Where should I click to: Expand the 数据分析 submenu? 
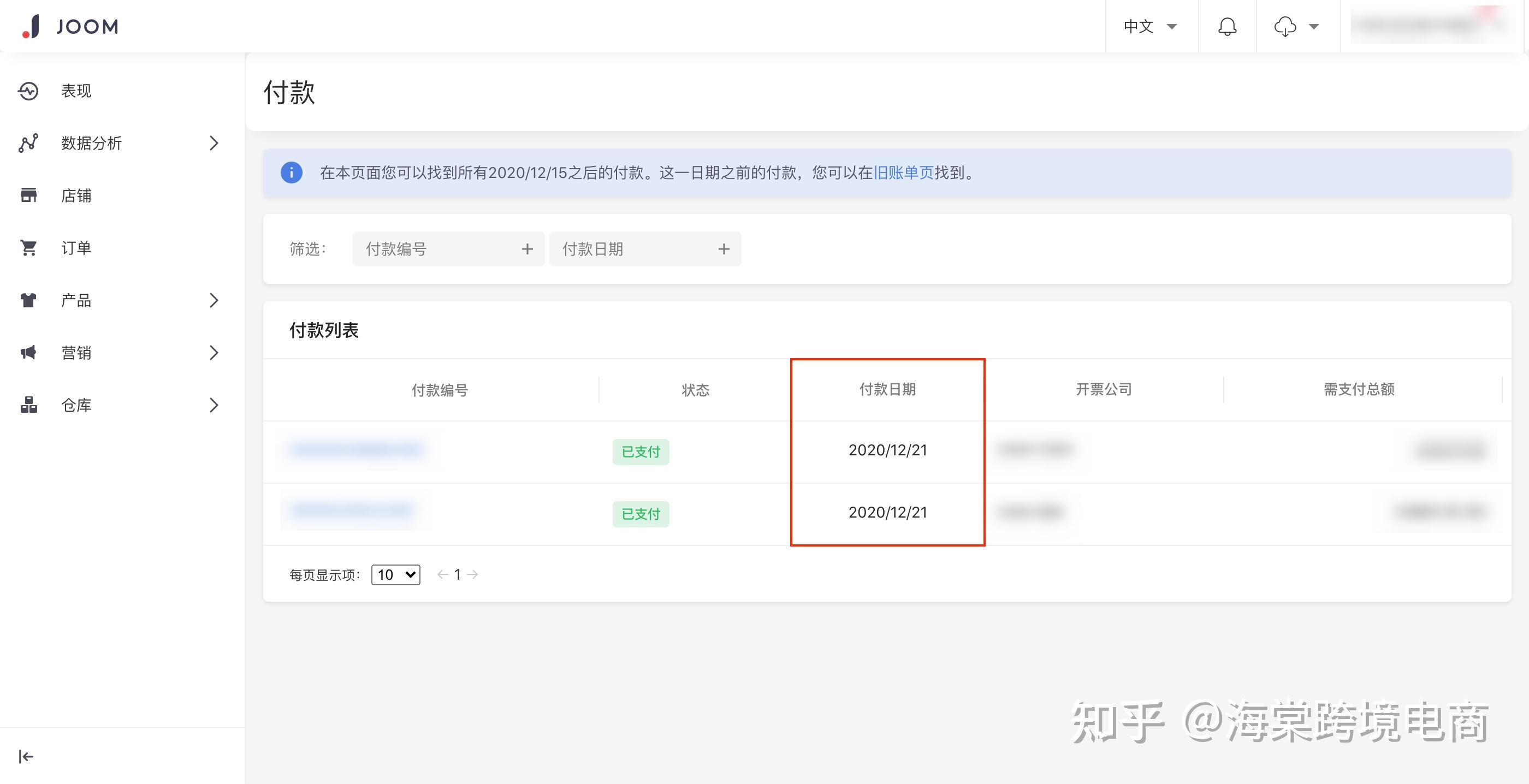(x=214, y=143)
